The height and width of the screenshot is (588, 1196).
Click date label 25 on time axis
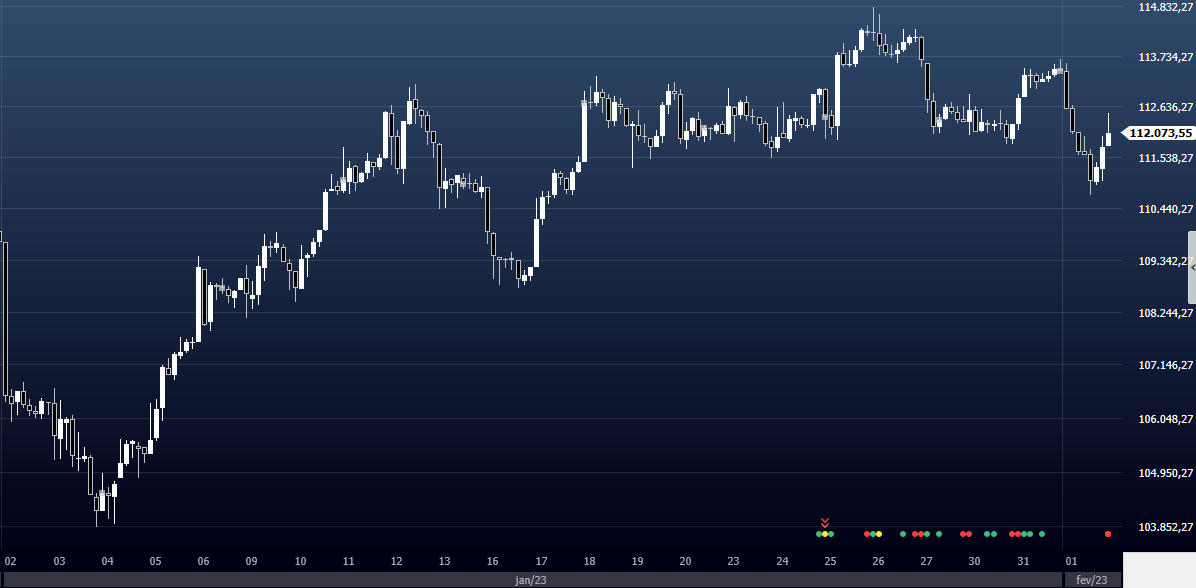point(830,561)
